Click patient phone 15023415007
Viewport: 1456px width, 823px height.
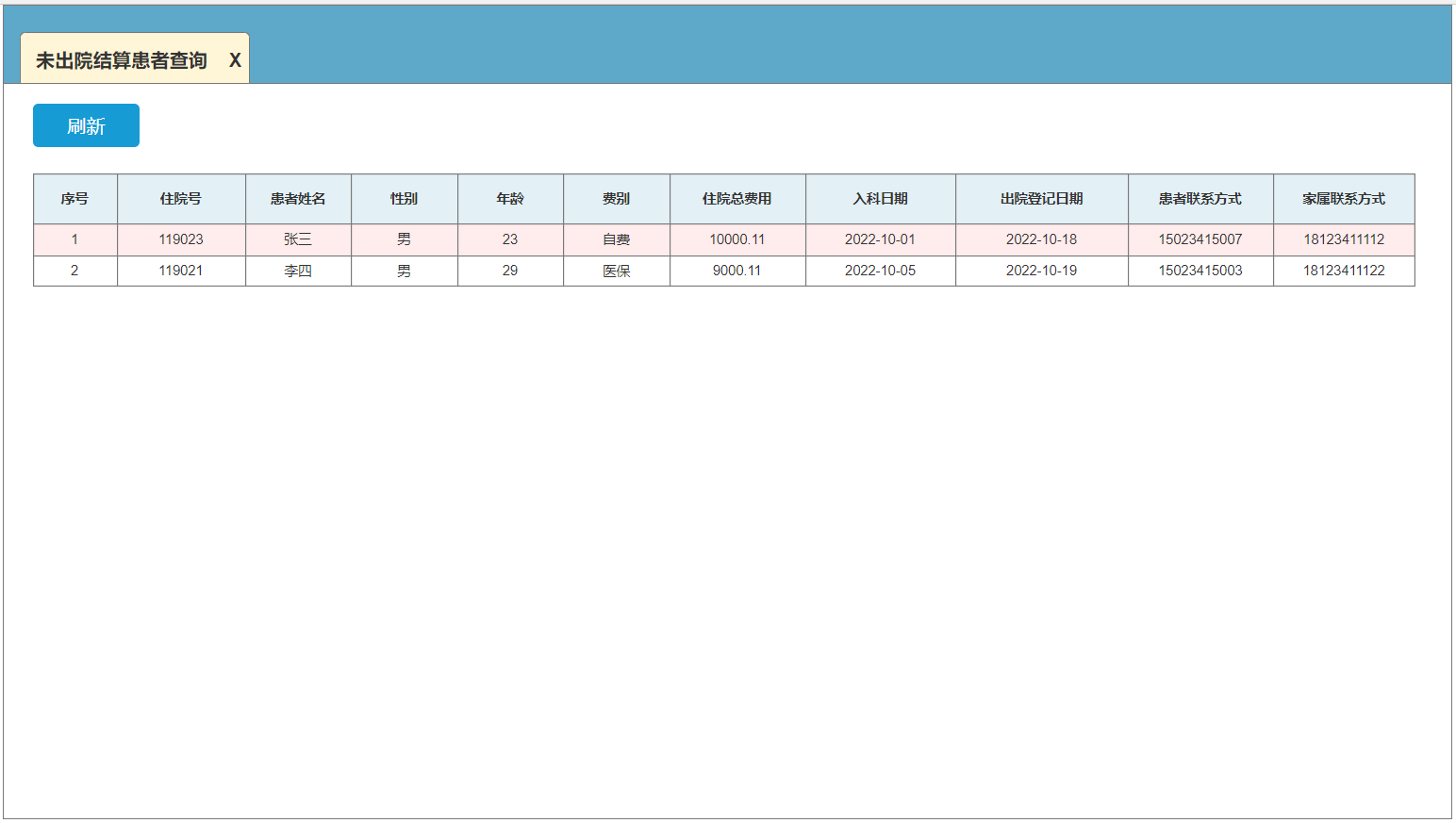pyautogui.click(x=1200, y=239)
